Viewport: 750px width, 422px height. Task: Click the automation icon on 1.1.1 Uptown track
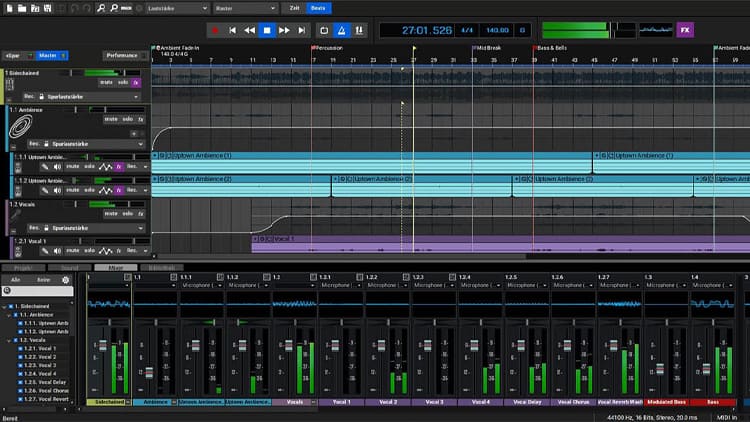pyautogui.click(x=105, y=167)
